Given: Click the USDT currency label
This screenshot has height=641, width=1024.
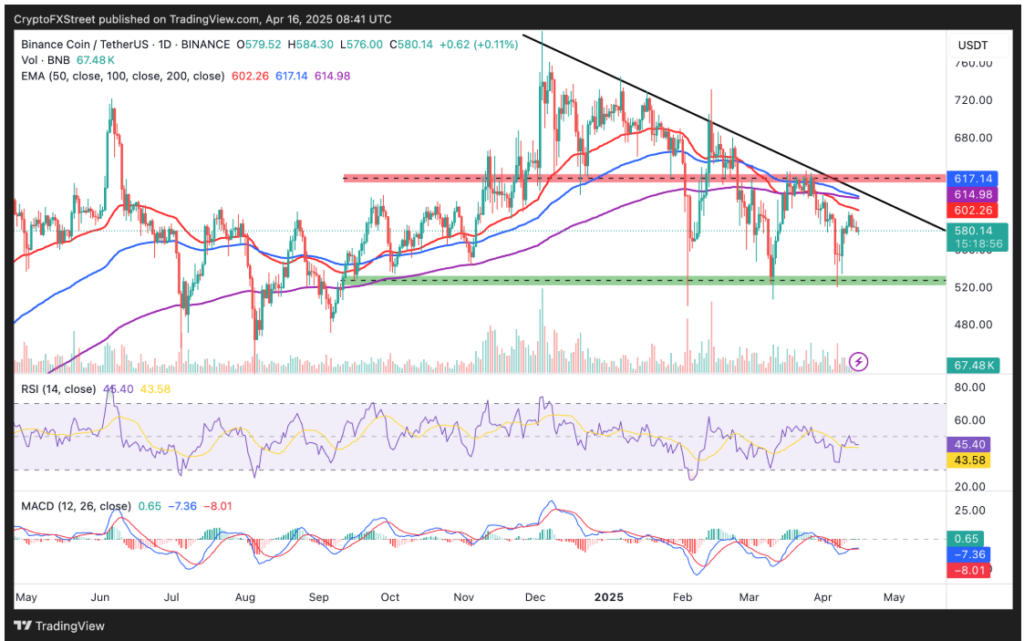Looking at the screenshot, I should click(x=972, y=45).
